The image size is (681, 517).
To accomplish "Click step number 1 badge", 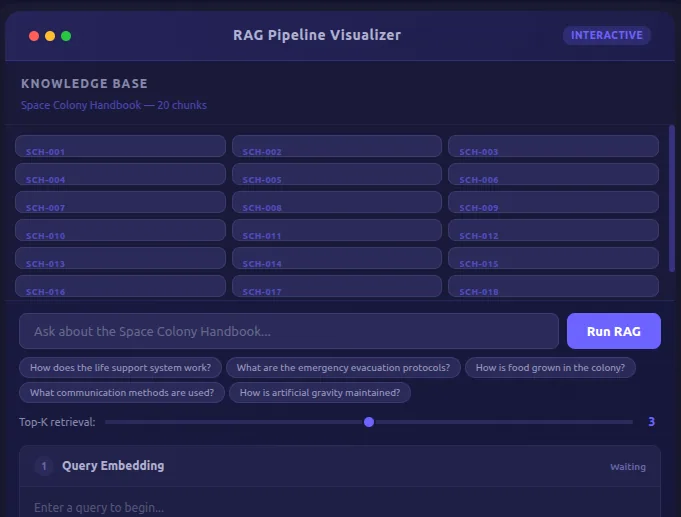I will [44, 466].
